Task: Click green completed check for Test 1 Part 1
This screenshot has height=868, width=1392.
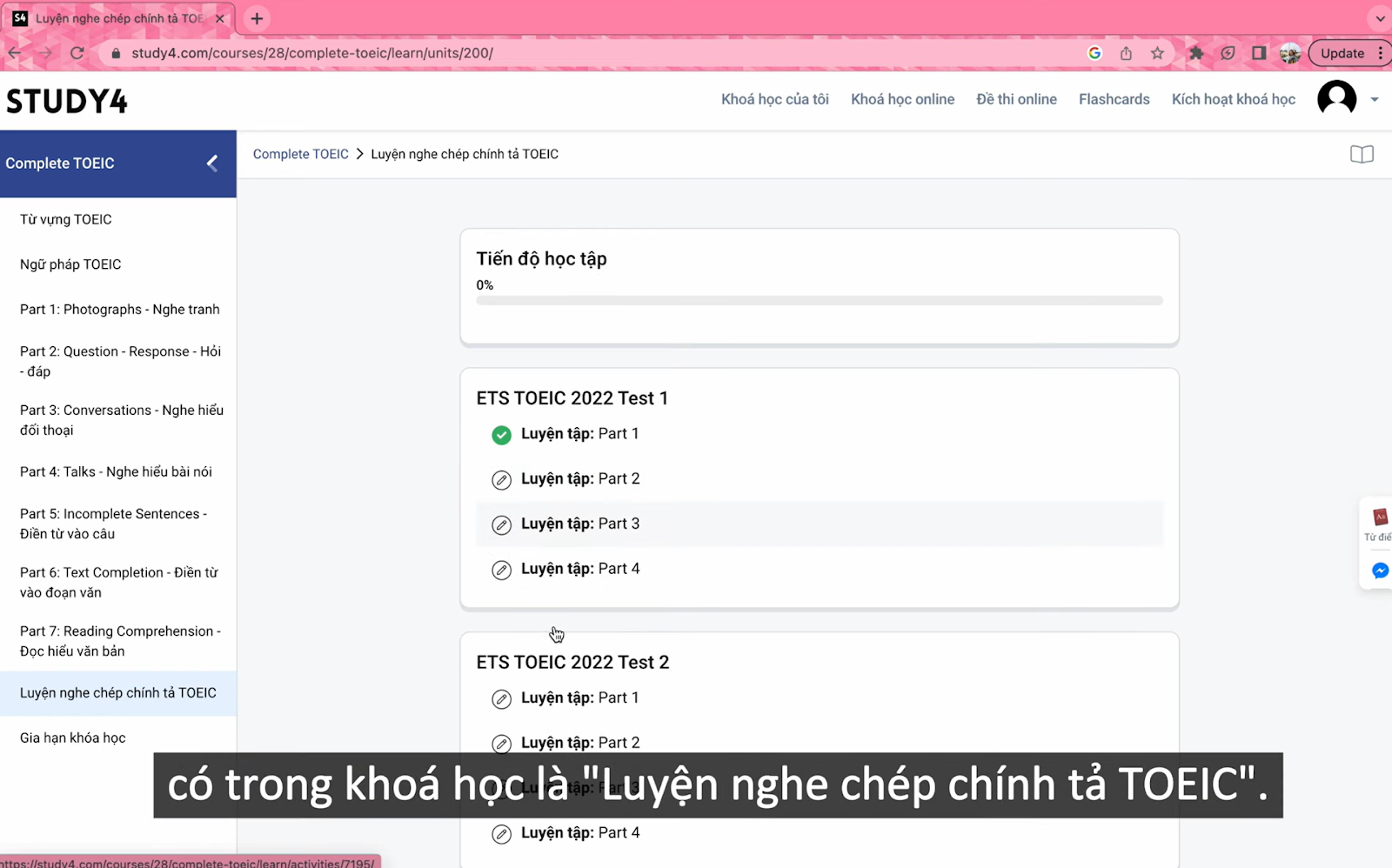Action: click(x=501, y=435)
